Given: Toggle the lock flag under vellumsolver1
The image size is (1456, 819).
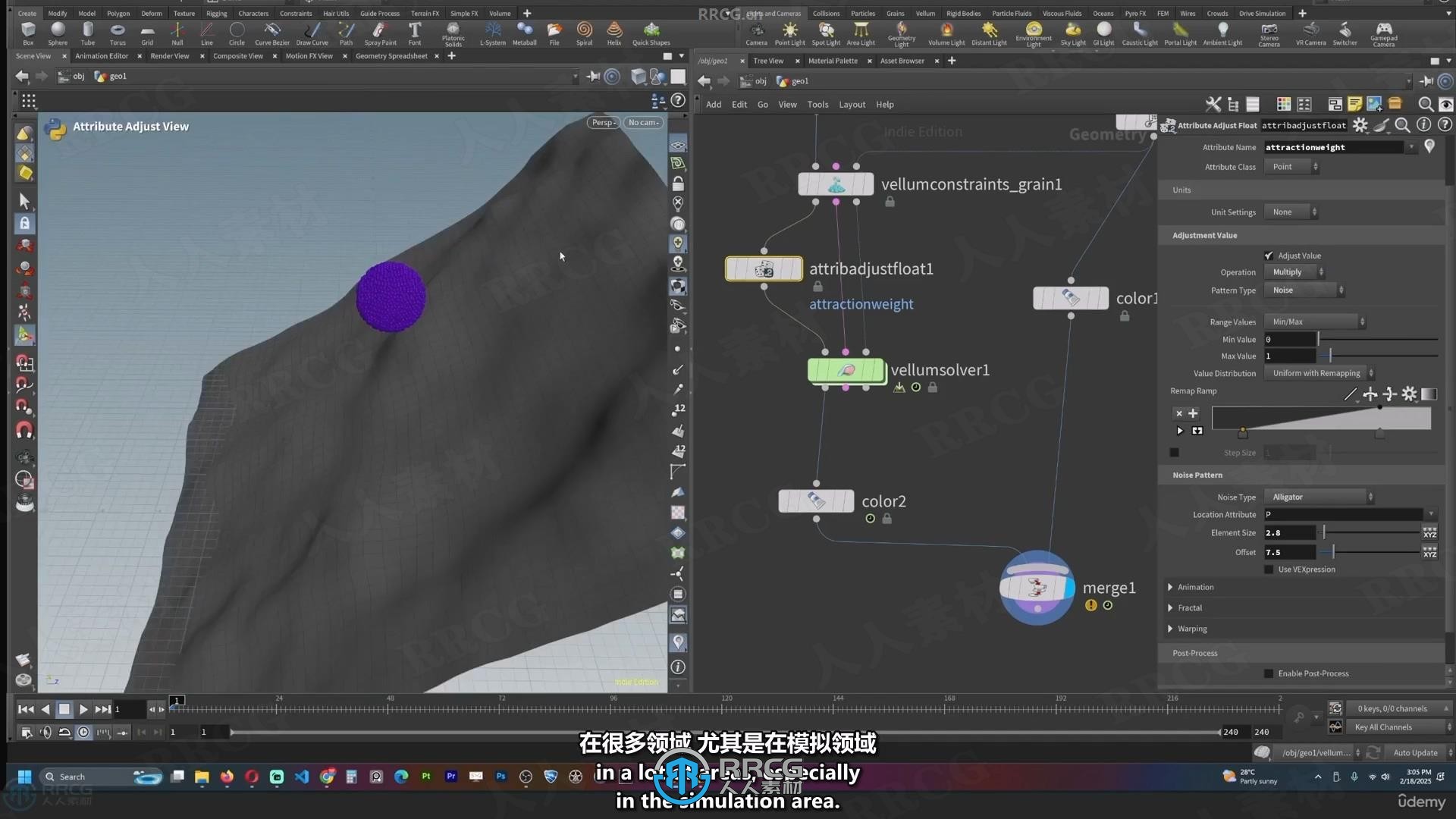Looking at the screenshot, I should coord(933,388).
